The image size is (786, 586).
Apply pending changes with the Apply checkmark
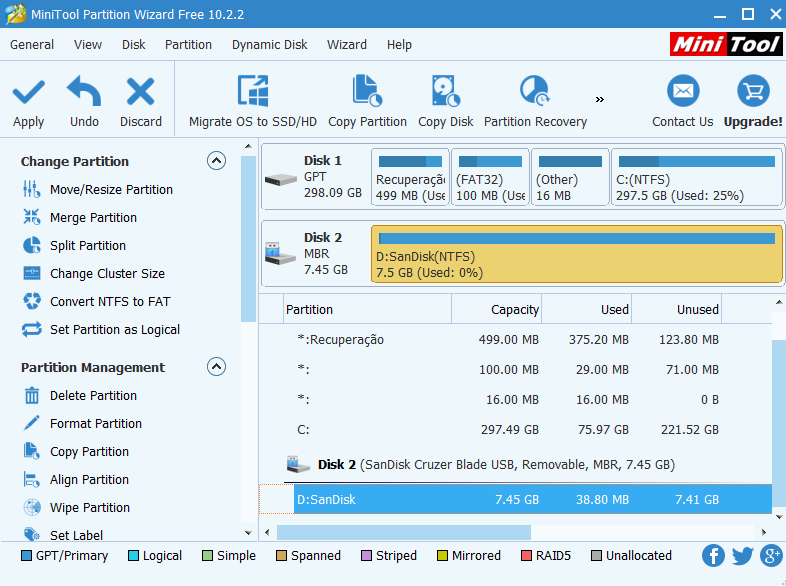(29, 102)
